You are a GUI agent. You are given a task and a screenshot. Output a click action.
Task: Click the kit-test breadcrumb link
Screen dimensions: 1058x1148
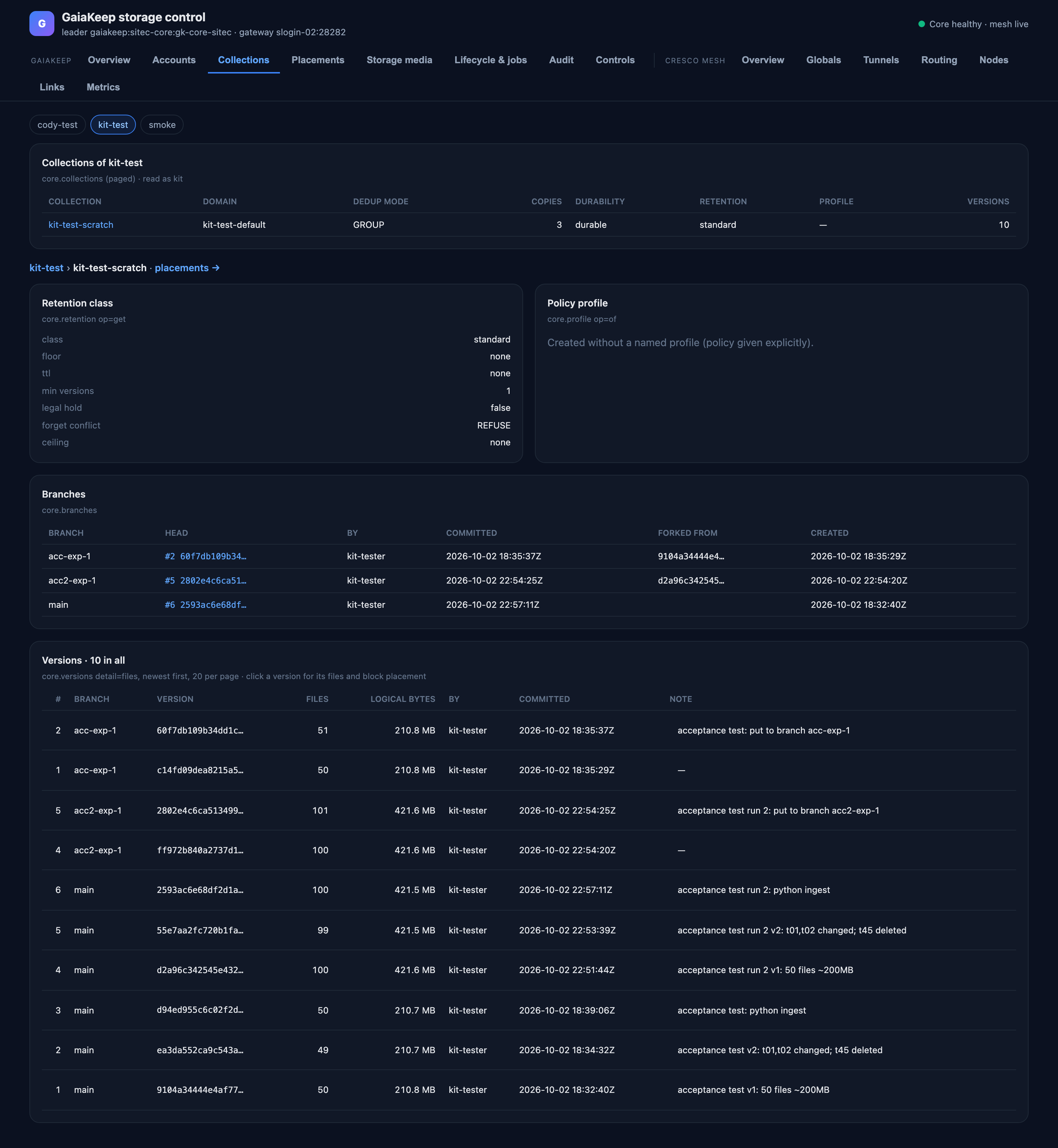[46, 268]
